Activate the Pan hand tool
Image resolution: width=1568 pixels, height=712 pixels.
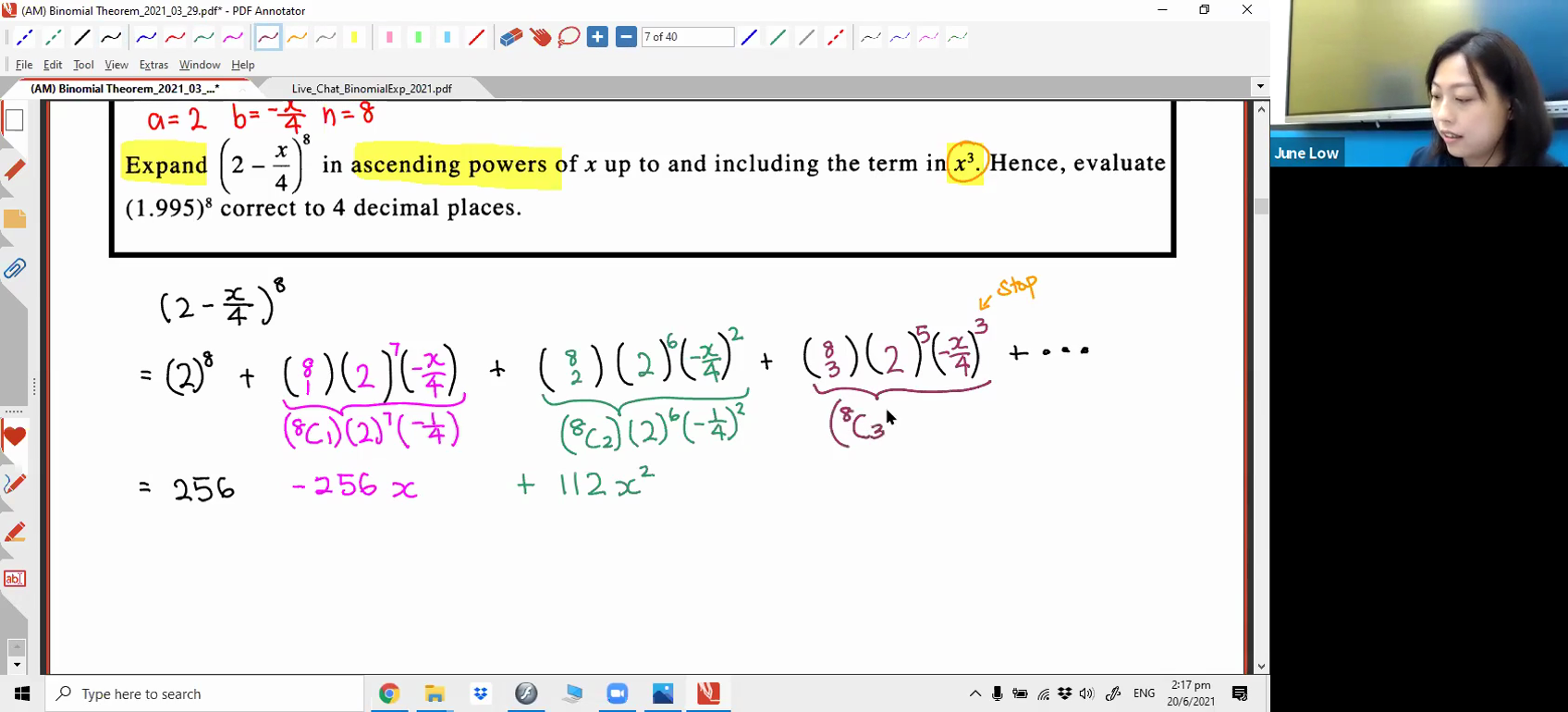(540, 38)
